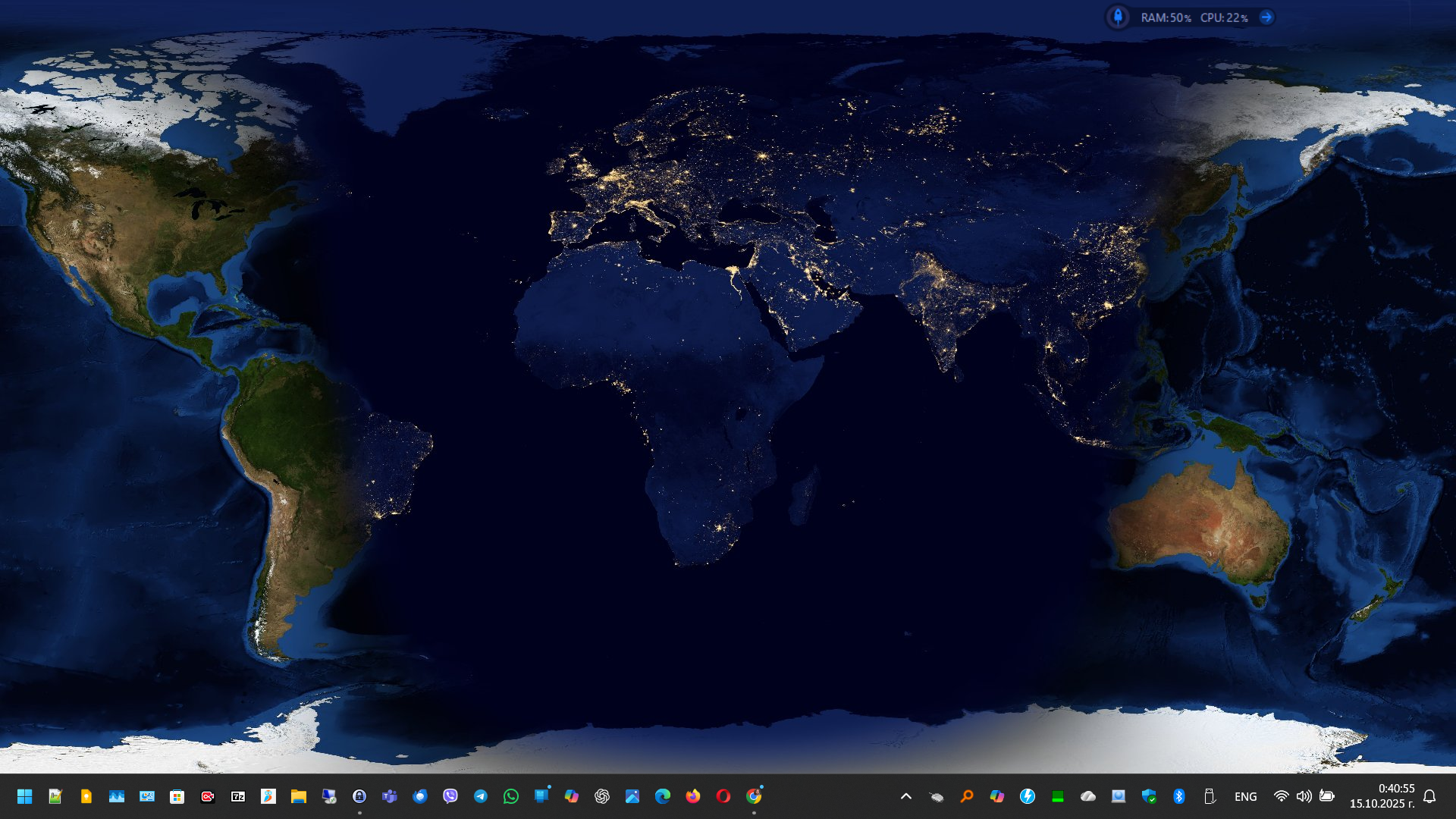
Task: Launch the ChatGPT app from the taskbar
Action: pos(602,796)
